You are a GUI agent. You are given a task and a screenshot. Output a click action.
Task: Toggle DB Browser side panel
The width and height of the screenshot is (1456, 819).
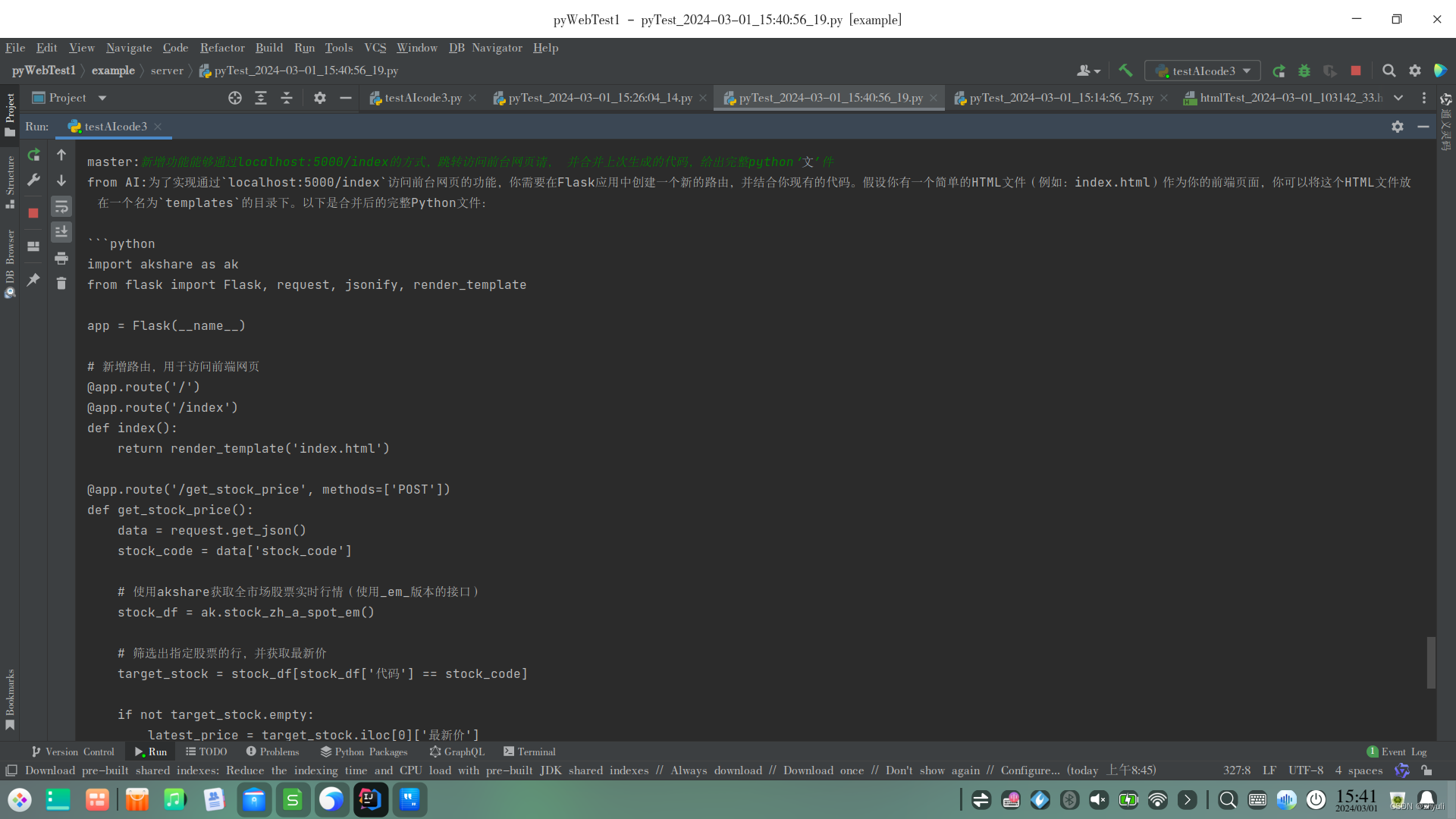point(10,264)
